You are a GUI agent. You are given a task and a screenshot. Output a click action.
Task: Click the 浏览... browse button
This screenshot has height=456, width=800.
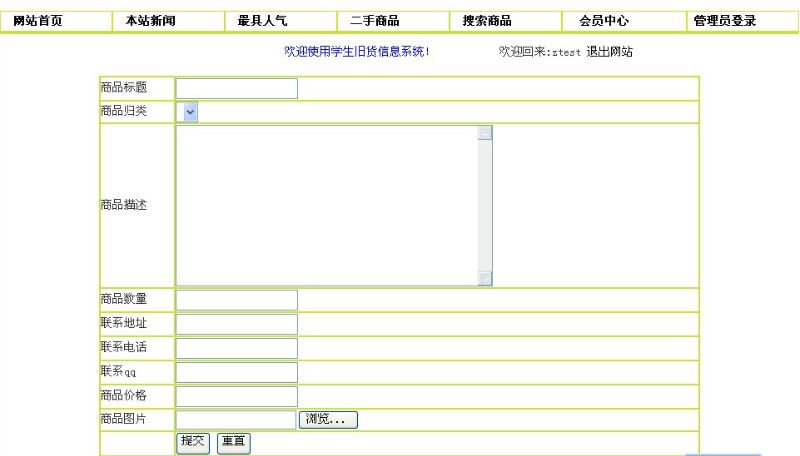click(328, 420)
